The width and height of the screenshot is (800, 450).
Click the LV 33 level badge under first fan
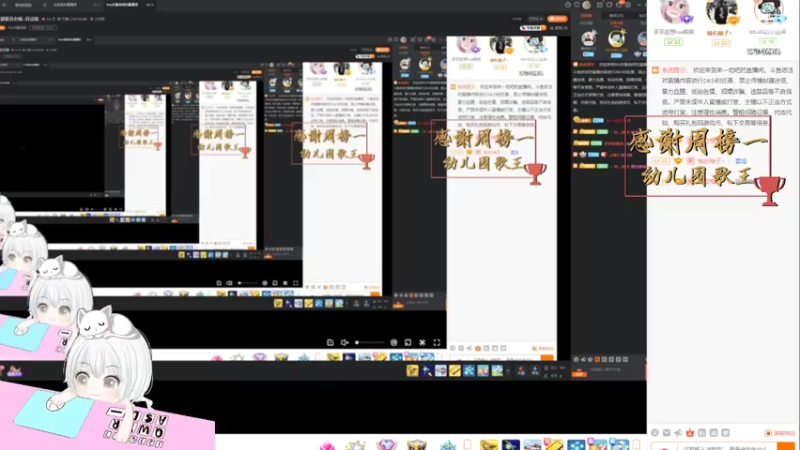pyautogui.click(x=673, y=42)
